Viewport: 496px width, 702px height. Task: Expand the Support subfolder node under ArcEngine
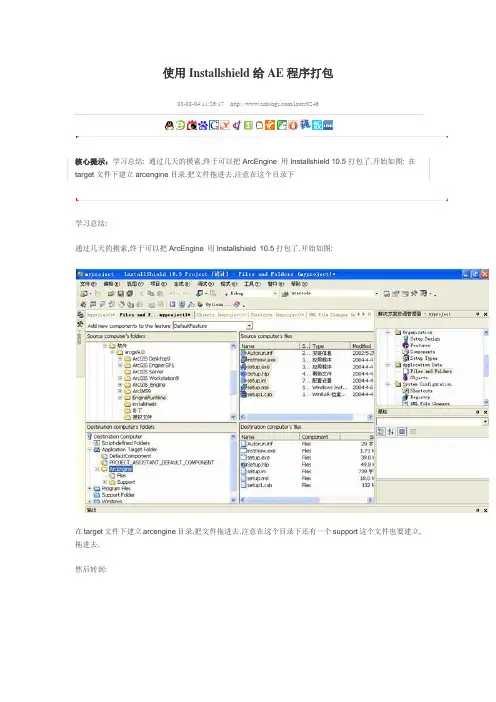tap(105, 482)
